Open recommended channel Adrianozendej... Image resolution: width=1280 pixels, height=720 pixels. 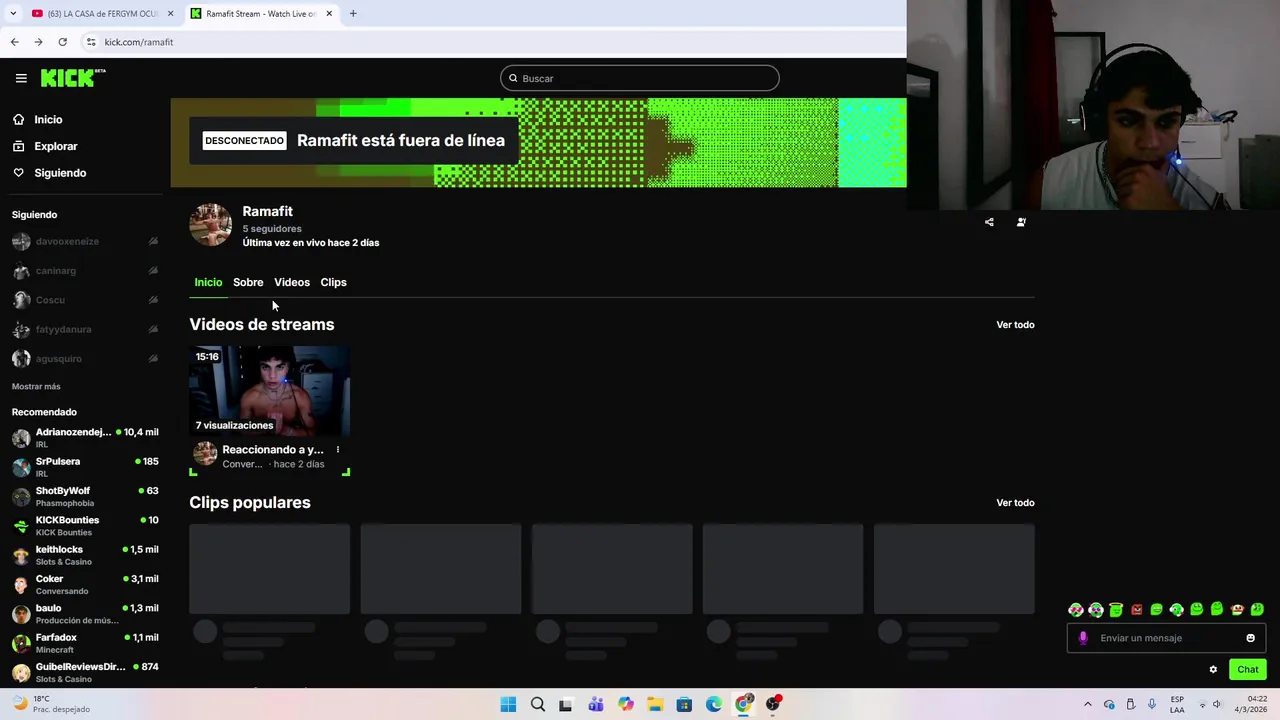85,438
